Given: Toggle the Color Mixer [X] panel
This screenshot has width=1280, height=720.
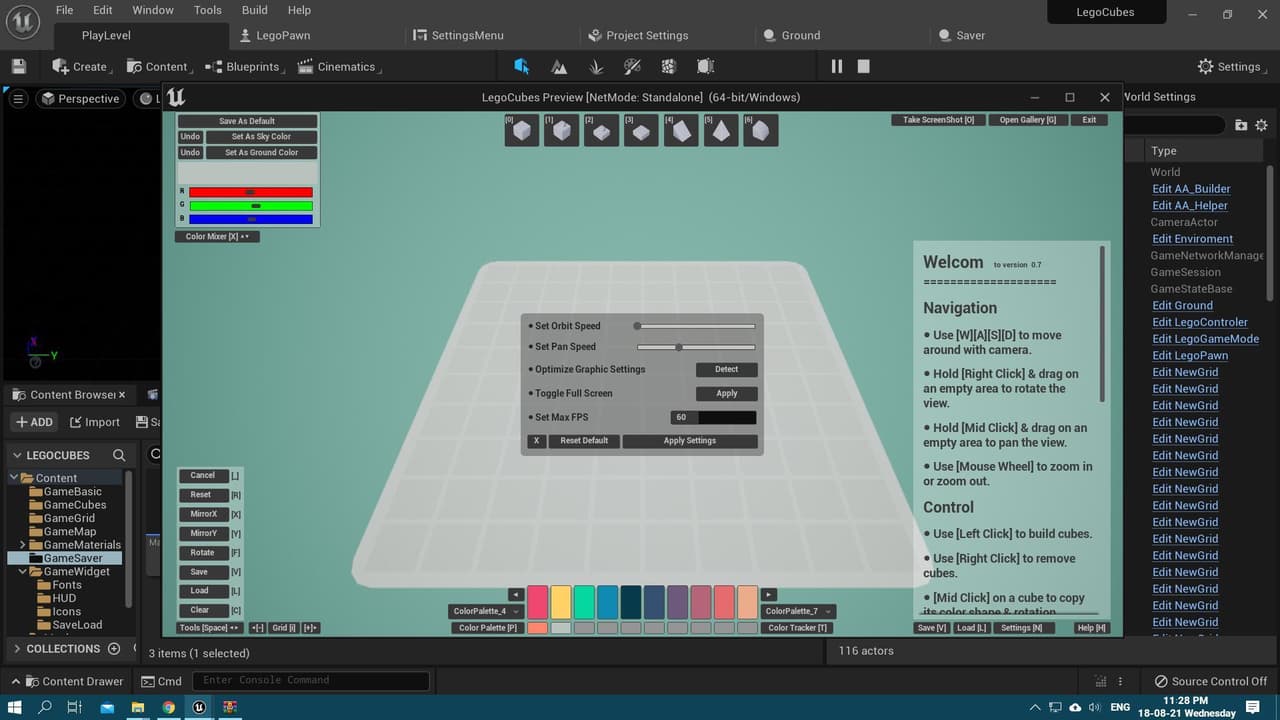Looking at the screenshot, I should click(x=219, y=237).
